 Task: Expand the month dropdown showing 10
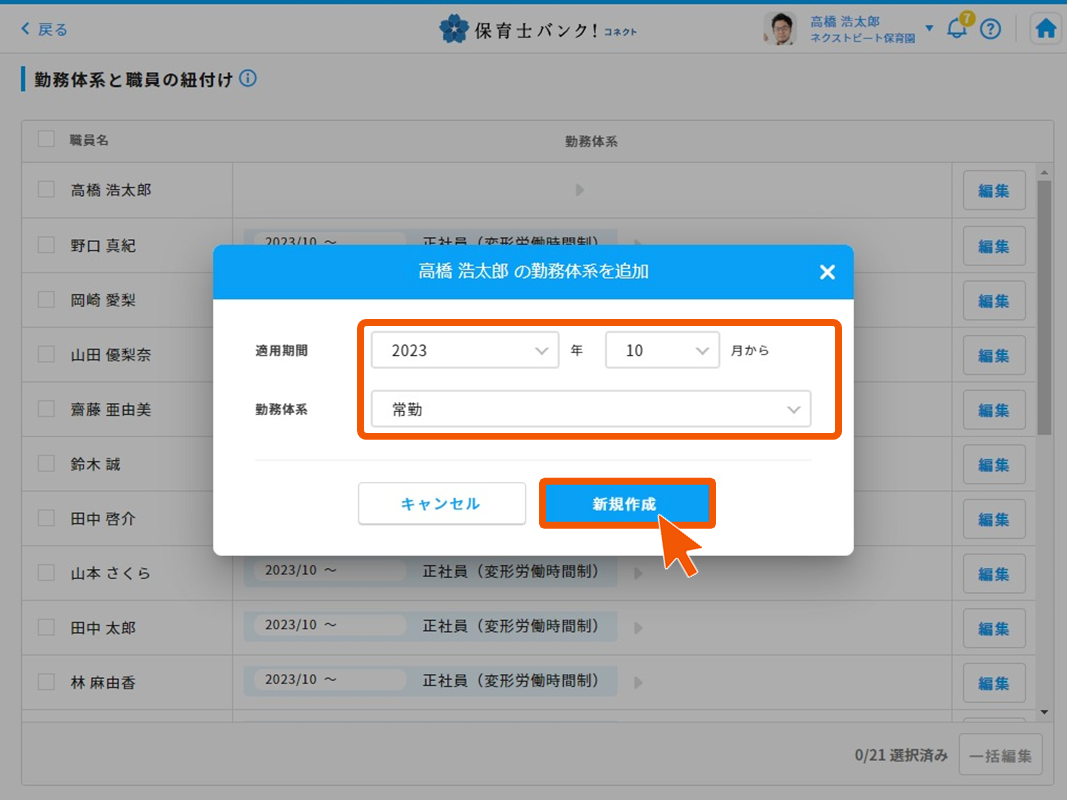tap(661, 351)
